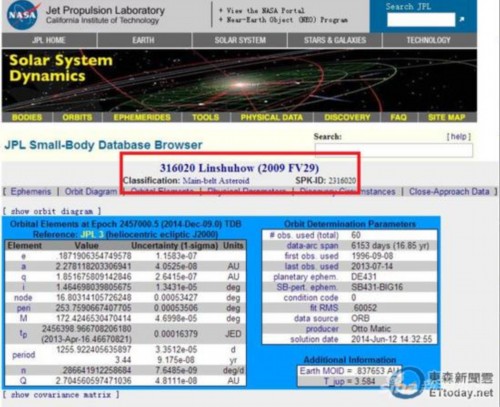Open the TECHNOLOGY tab
The image size is (500, 407).
tap(428, 40)
